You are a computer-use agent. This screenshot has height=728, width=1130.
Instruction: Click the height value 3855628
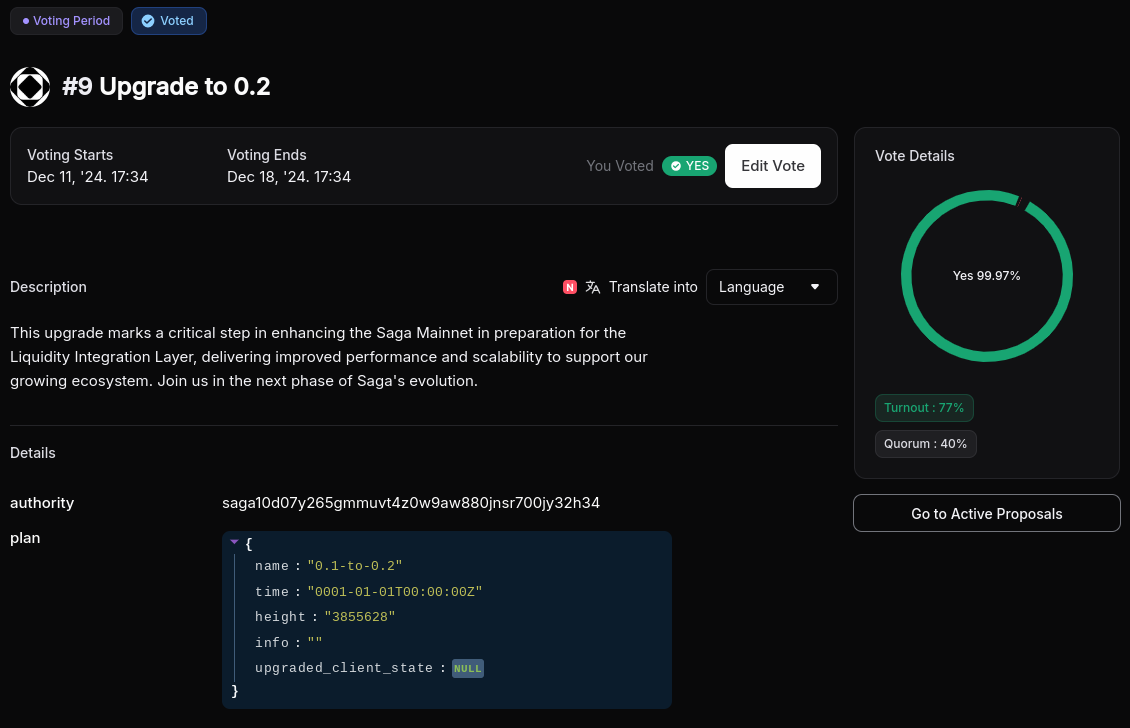(360, 617)
